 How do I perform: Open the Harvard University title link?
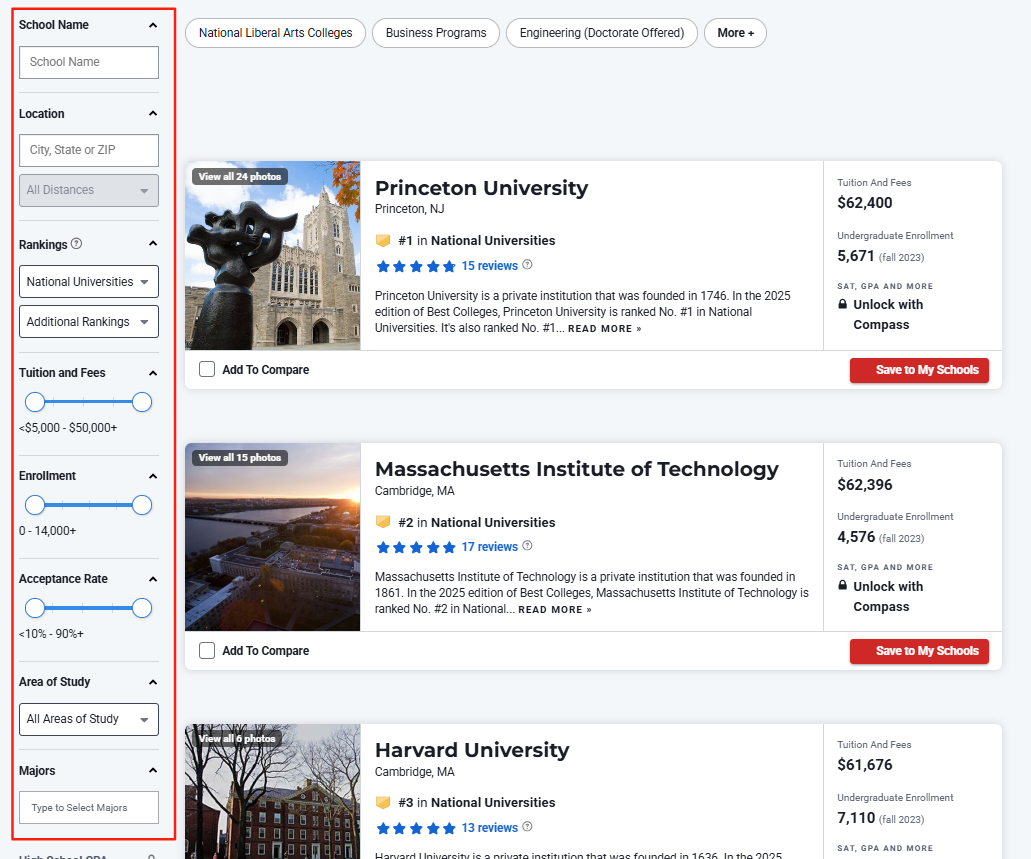click(x=472, y=750)
